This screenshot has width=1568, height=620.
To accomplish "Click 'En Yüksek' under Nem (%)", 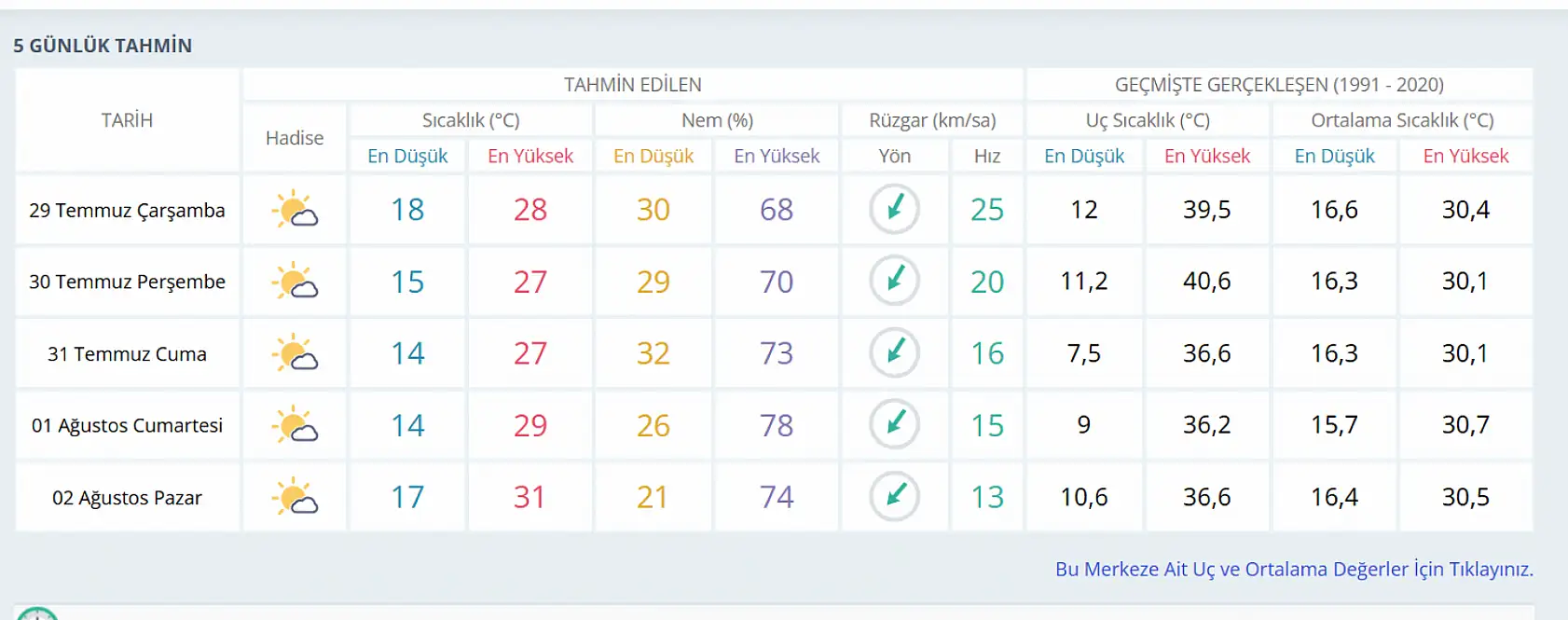I will (x=777, y=156).
